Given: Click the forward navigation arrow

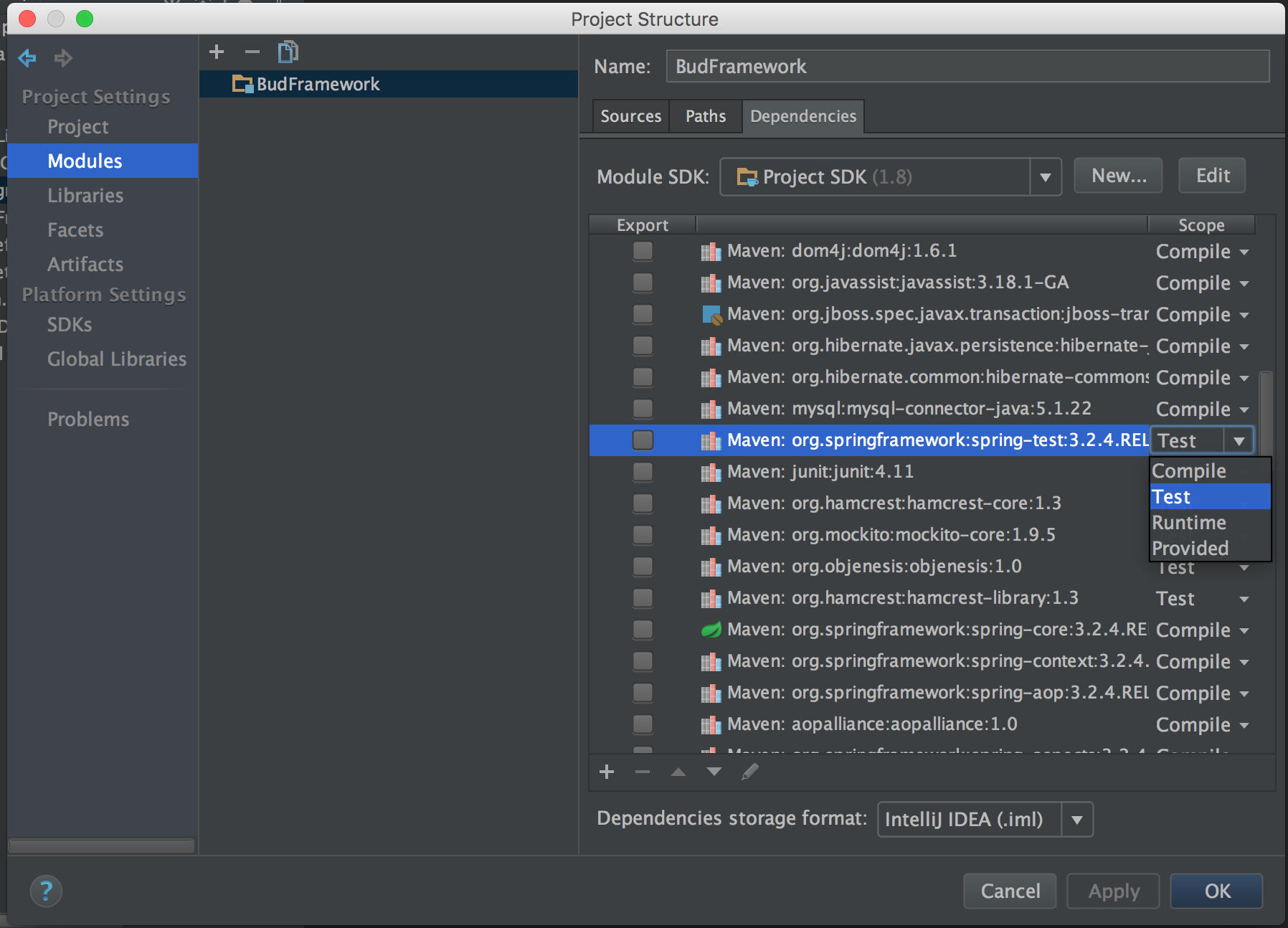Looking at the screenshot, I should 63,58.
